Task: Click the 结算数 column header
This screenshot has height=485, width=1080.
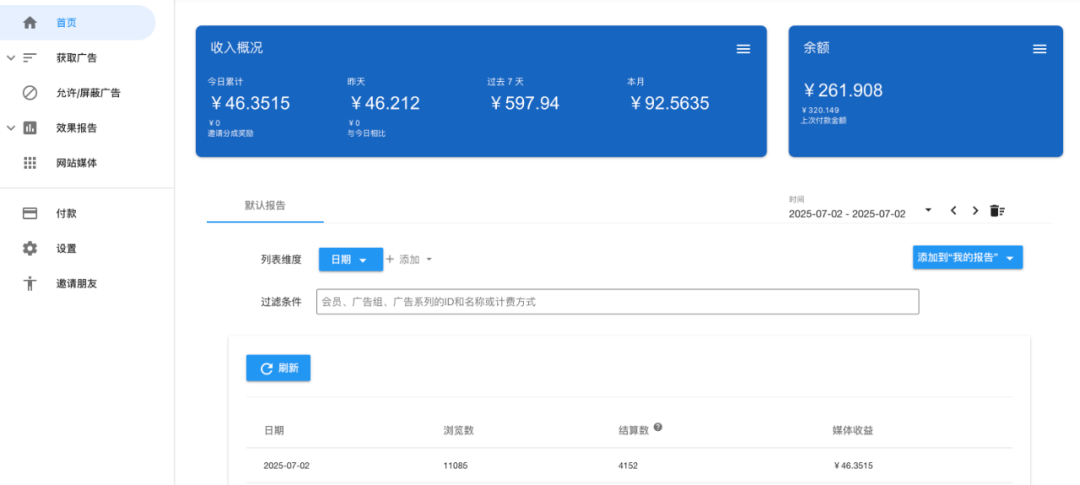Action: tap(634, 431)
